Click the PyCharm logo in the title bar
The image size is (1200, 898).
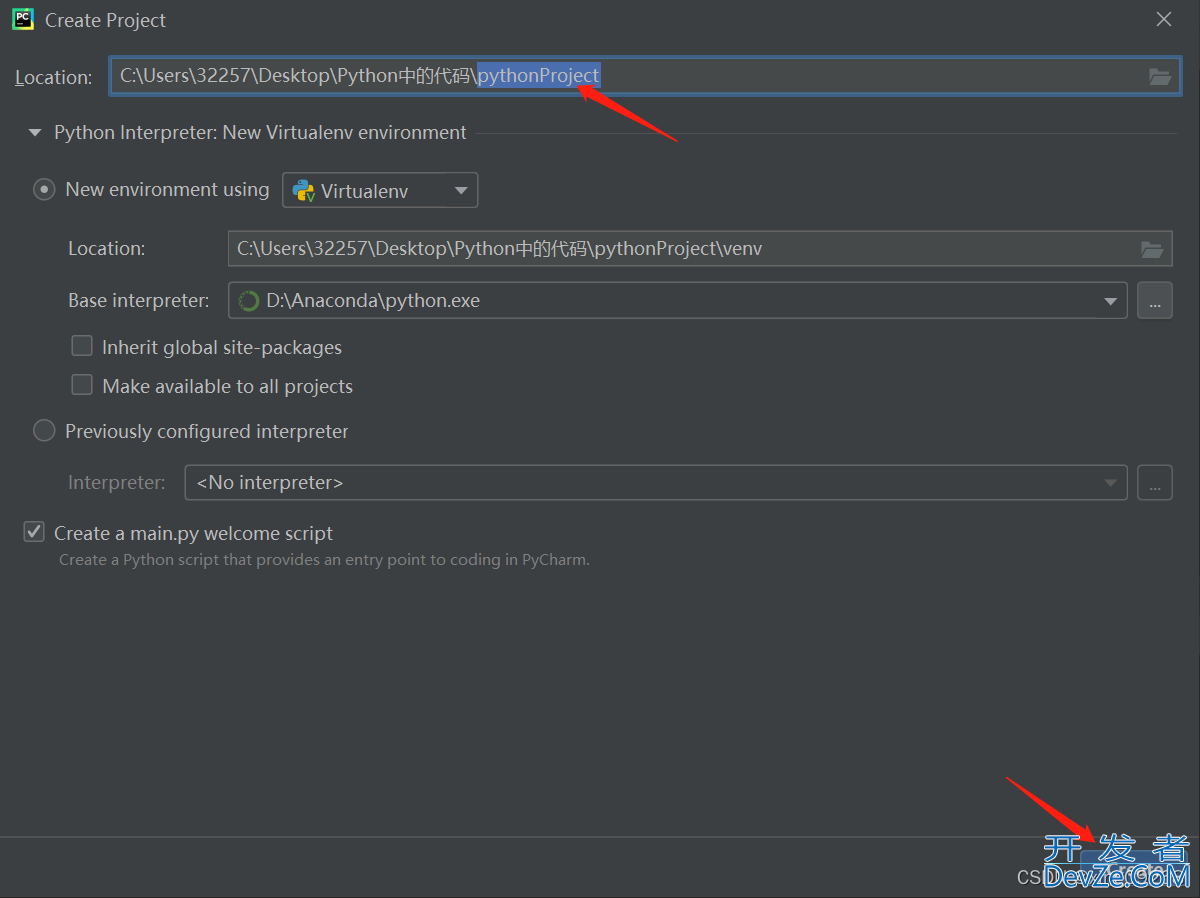(x=23, y=19)
